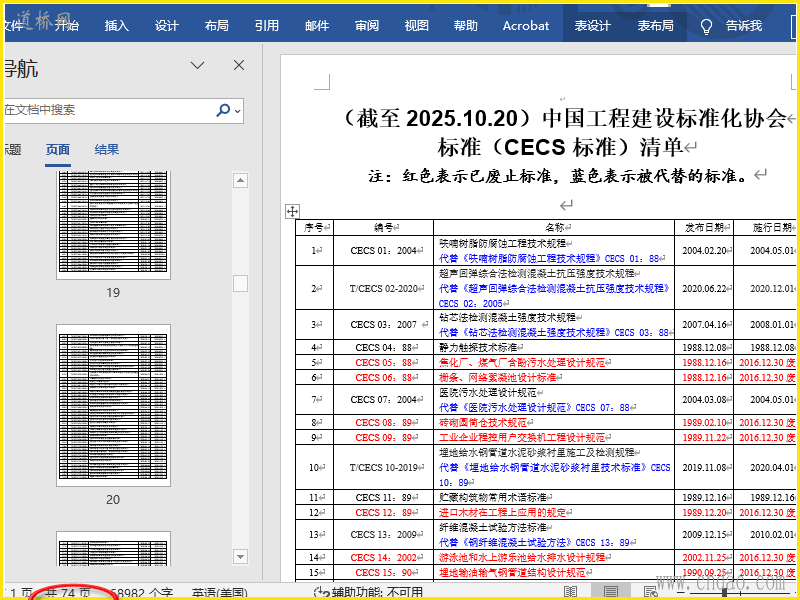Open the 表布局 ribbon tab

click(655, 26)
